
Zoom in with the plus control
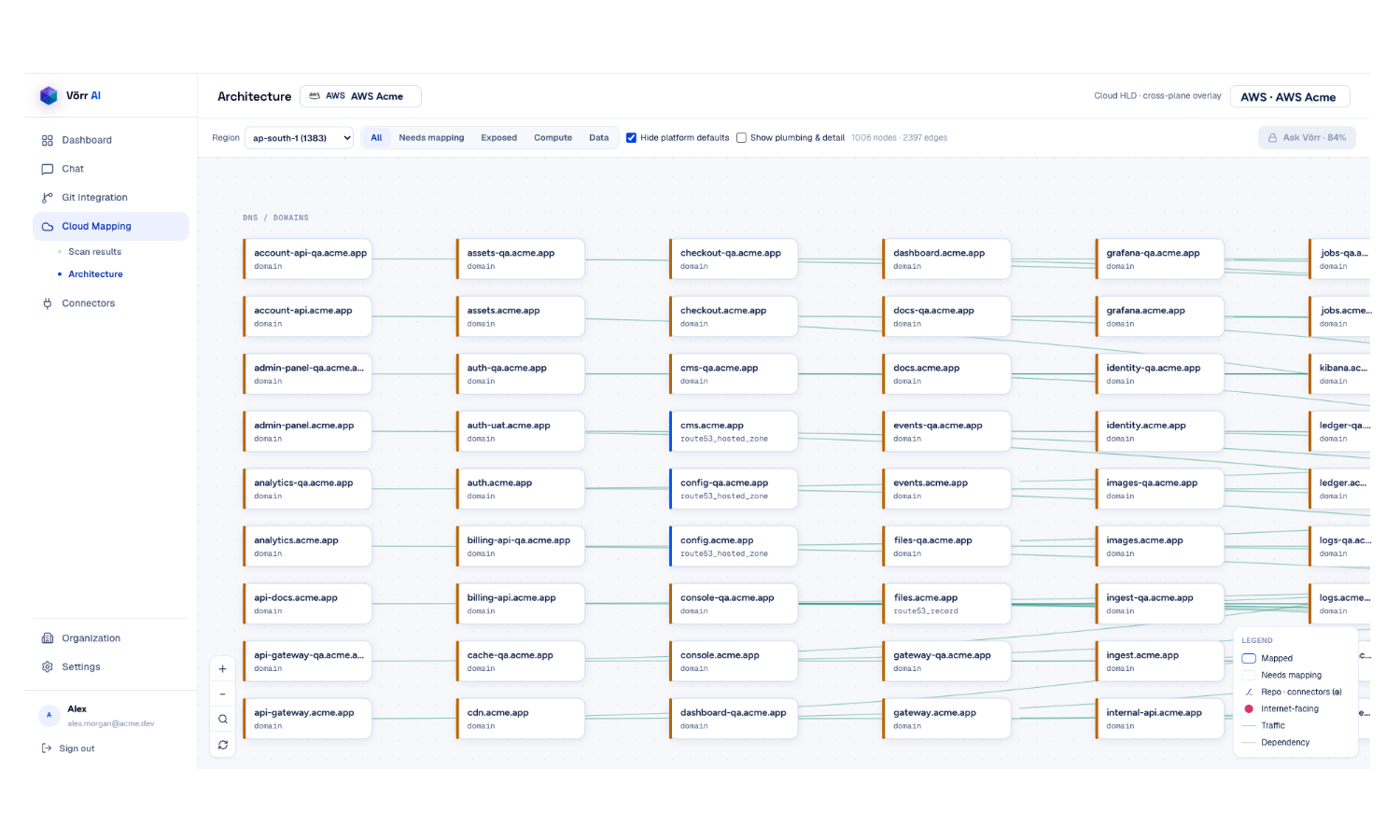coord(223,669)
